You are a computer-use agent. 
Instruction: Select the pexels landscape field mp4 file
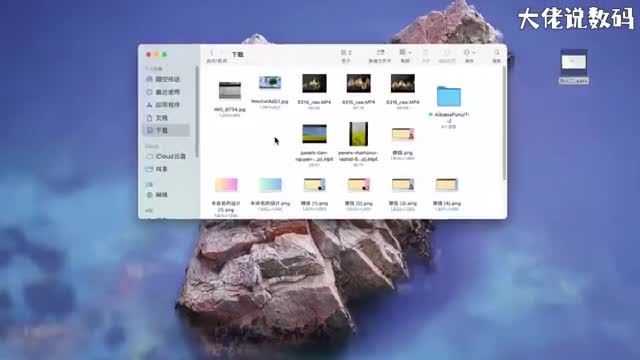click(314, 134)
